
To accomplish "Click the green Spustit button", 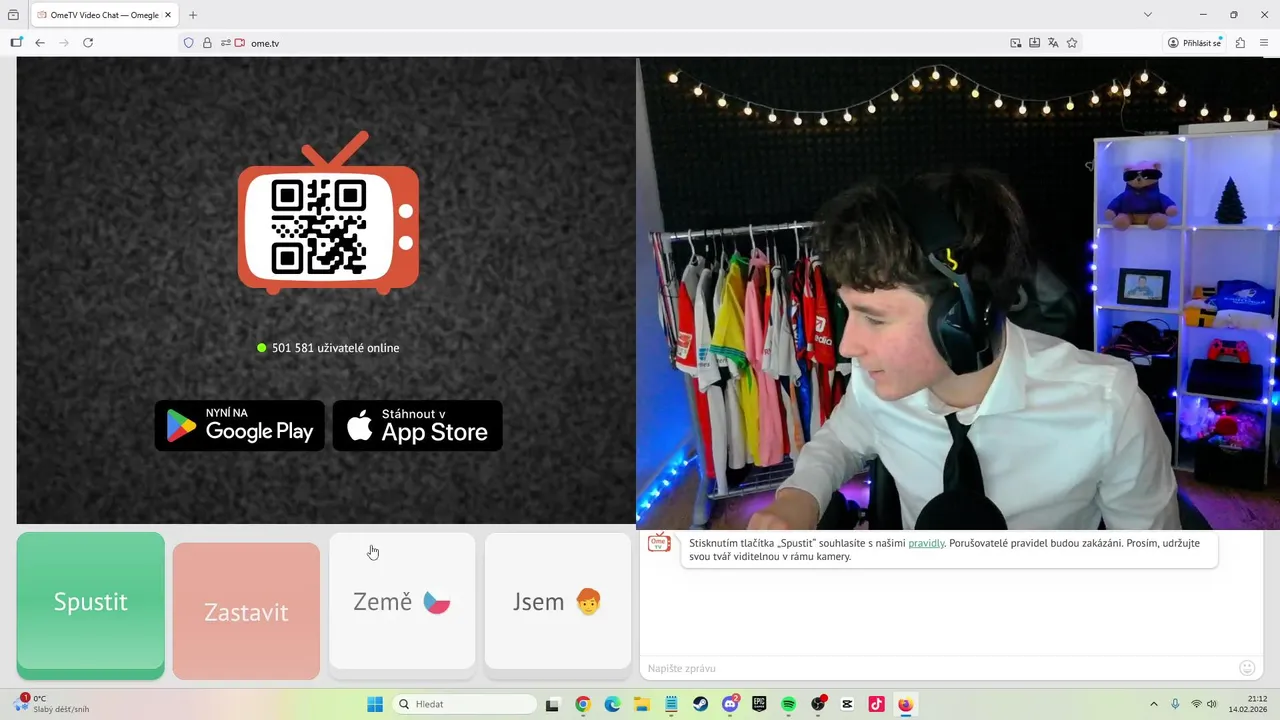I will 91,605.
